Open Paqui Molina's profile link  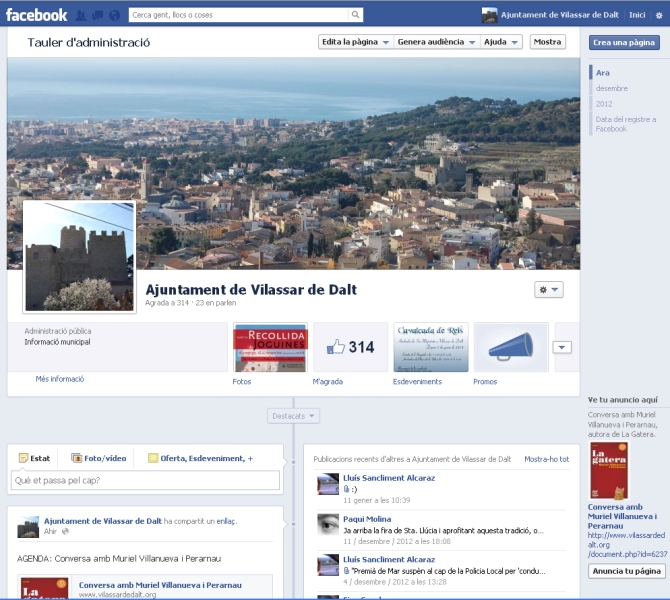point(367,519)
